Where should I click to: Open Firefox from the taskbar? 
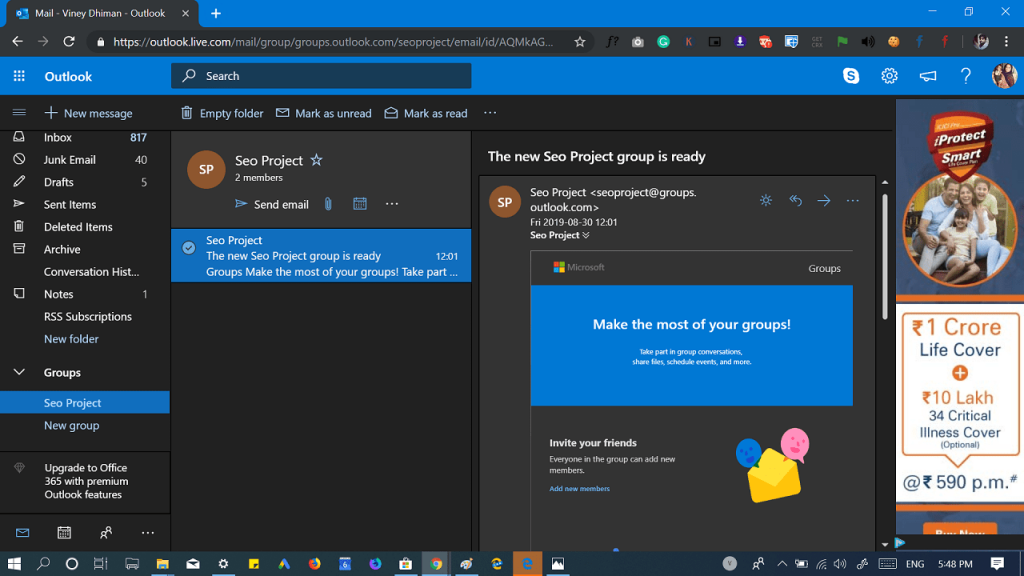pos(315,564)
